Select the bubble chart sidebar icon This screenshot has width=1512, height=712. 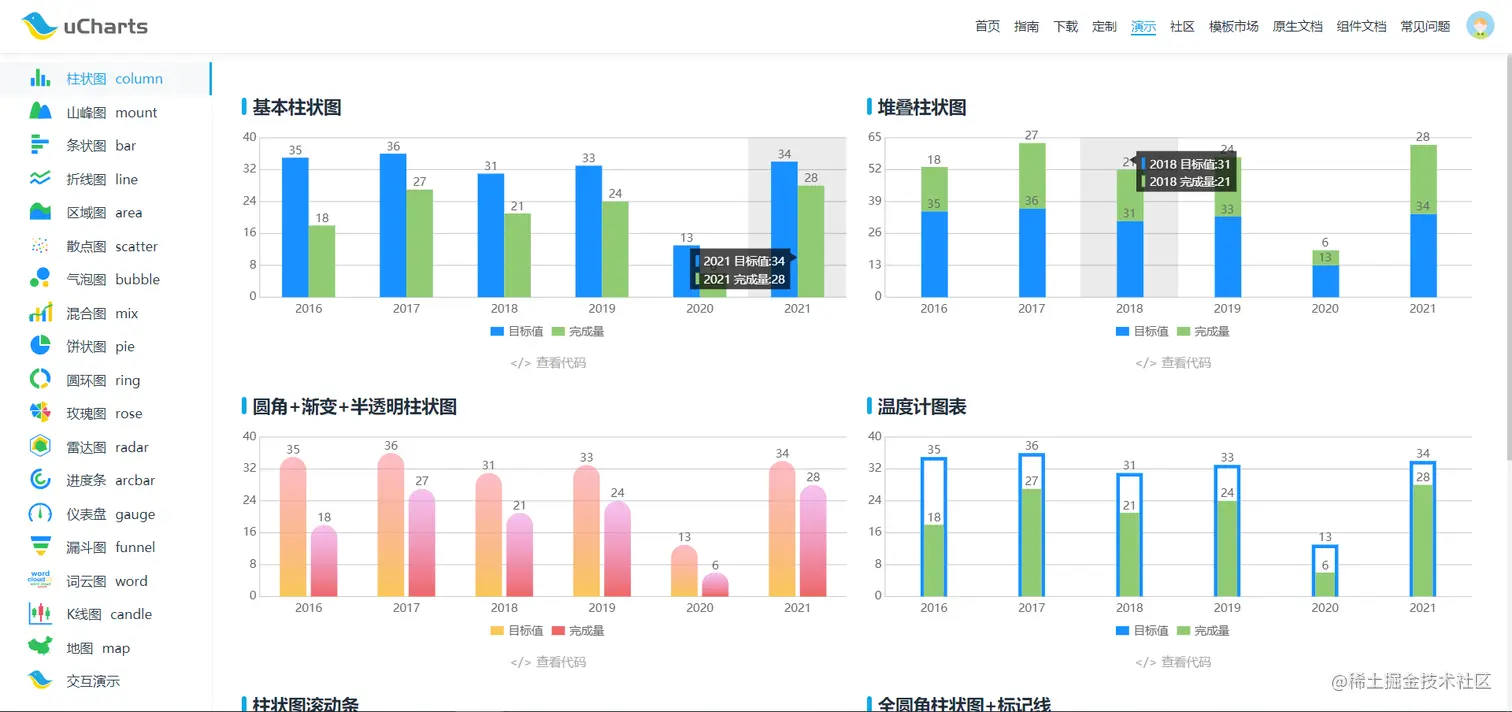pos(40,279)
